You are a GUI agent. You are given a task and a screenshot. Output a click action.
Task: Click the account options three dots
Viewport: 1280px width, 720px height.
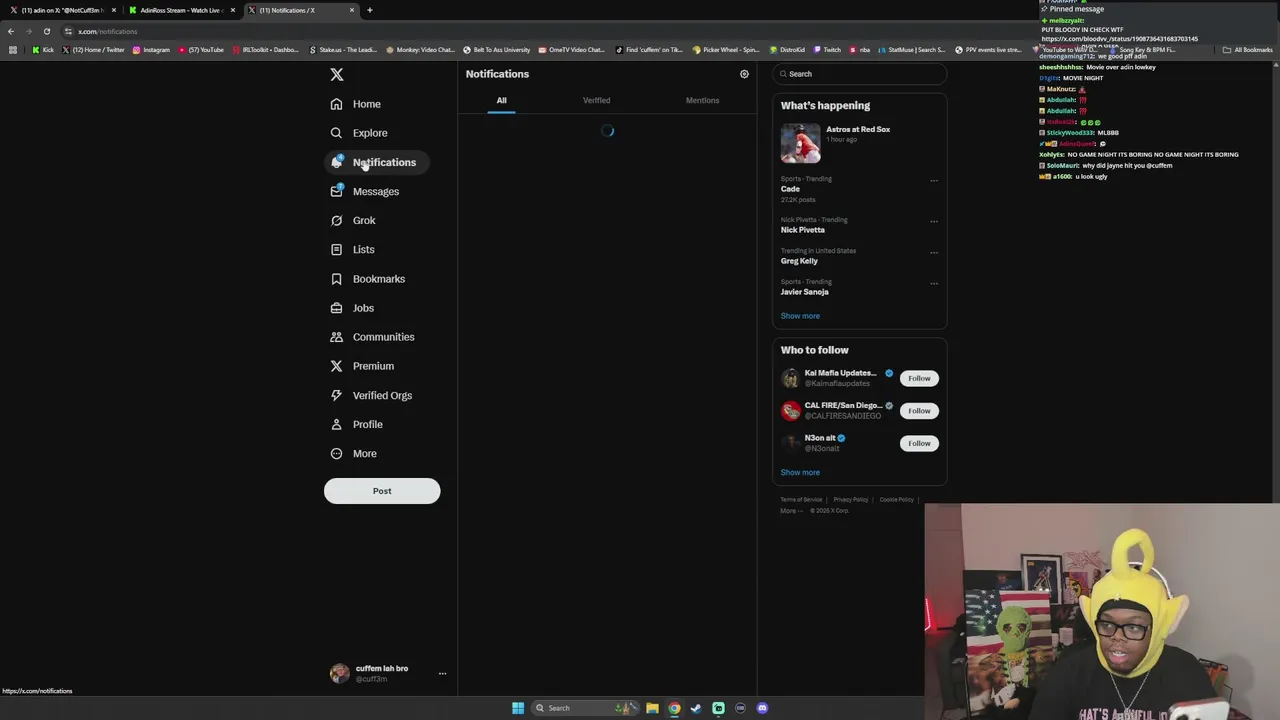tap(442, 673)
